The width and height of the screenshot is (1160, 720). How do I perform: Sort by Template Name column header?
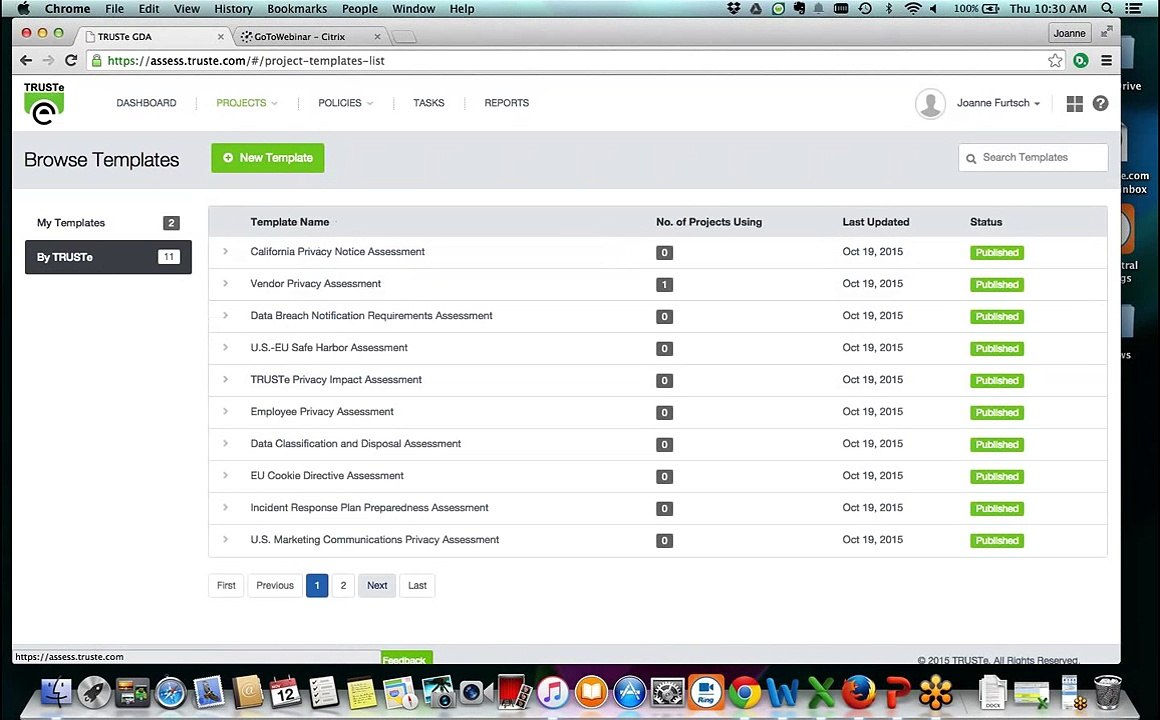tap(290, 222)
